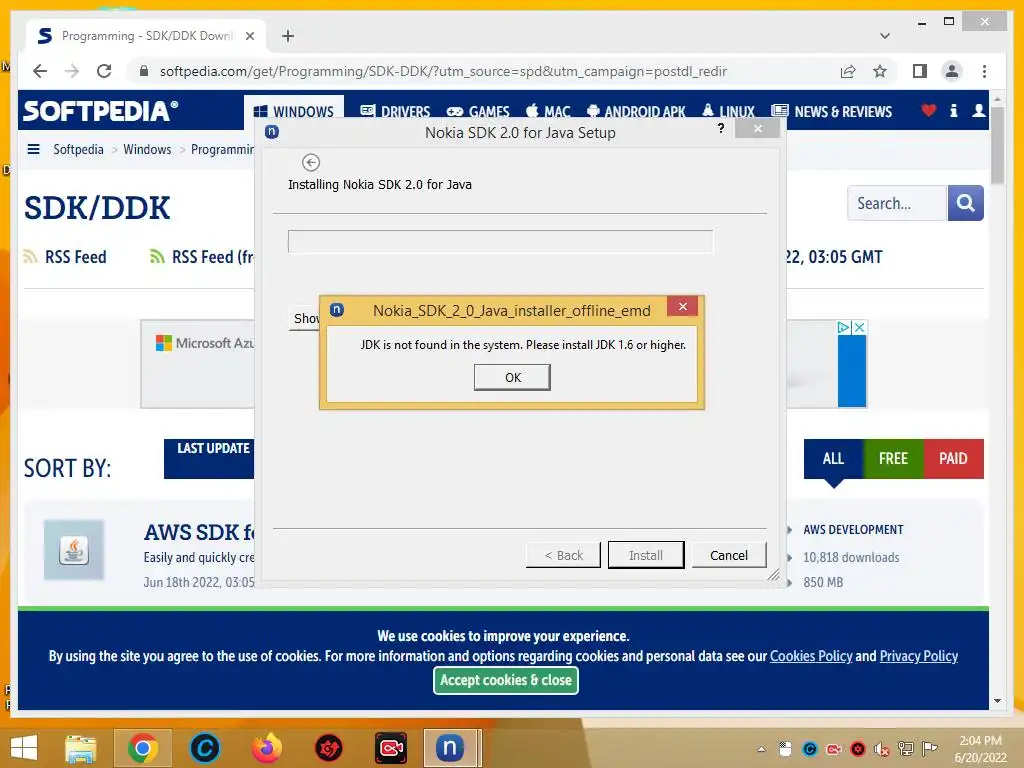The image size is (1024, 768).
Task: Go back in Chrome browser
Action: tap(40, 71)
